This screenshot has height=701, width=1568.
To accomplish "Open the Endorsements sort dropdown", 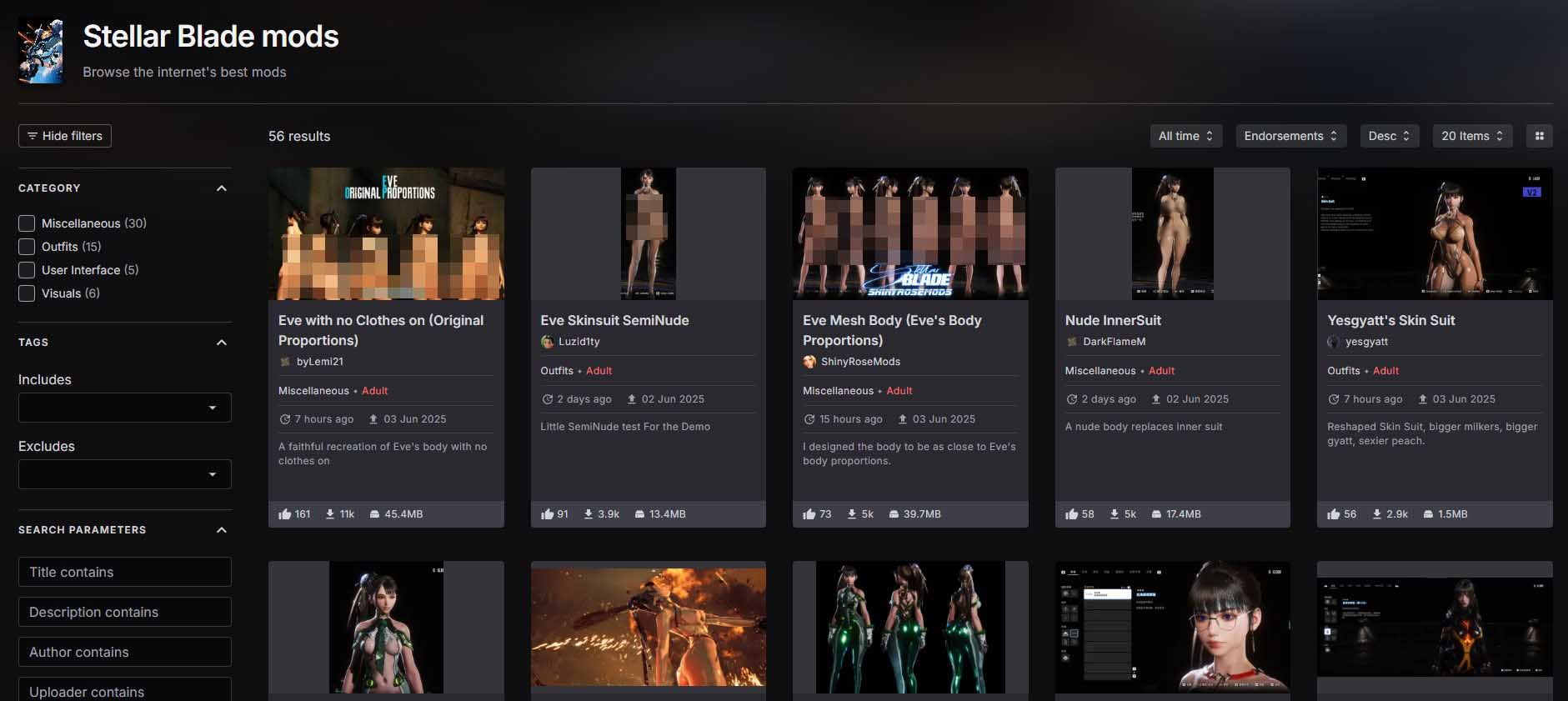I will point(1290,136).
